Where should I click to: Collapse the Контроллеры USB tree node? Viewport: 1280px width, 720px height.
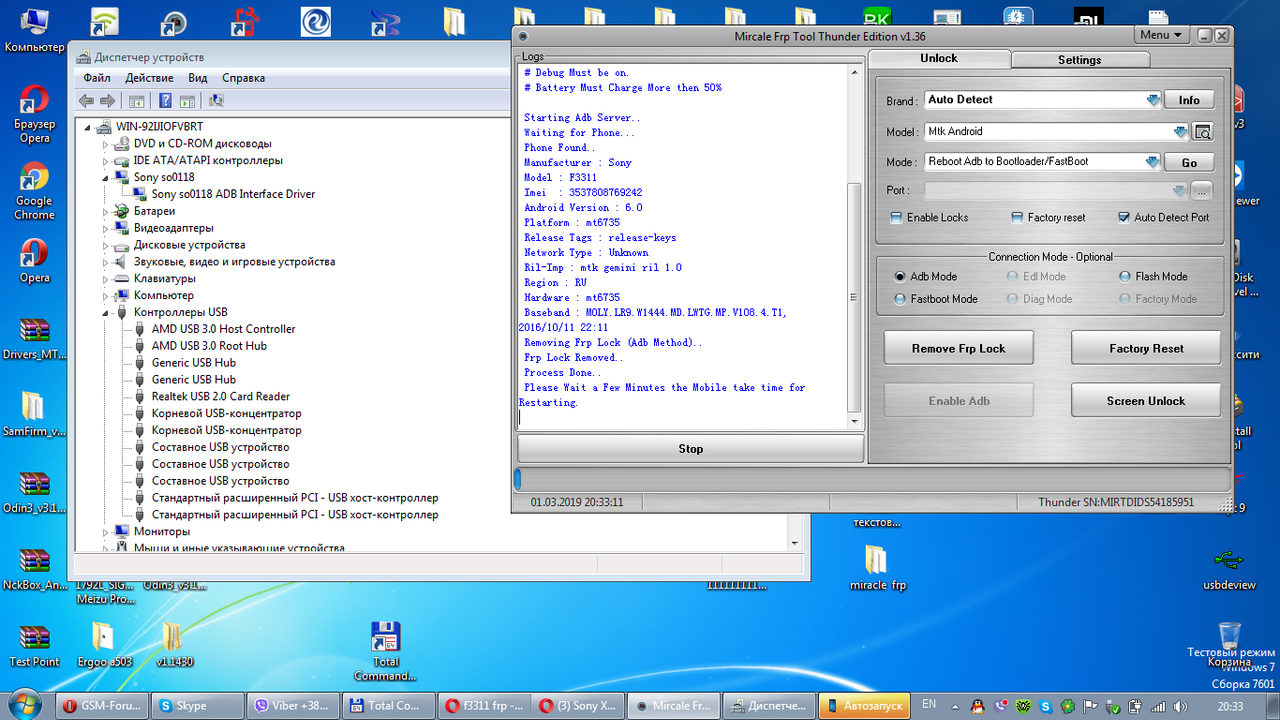[x=106, y=312]
